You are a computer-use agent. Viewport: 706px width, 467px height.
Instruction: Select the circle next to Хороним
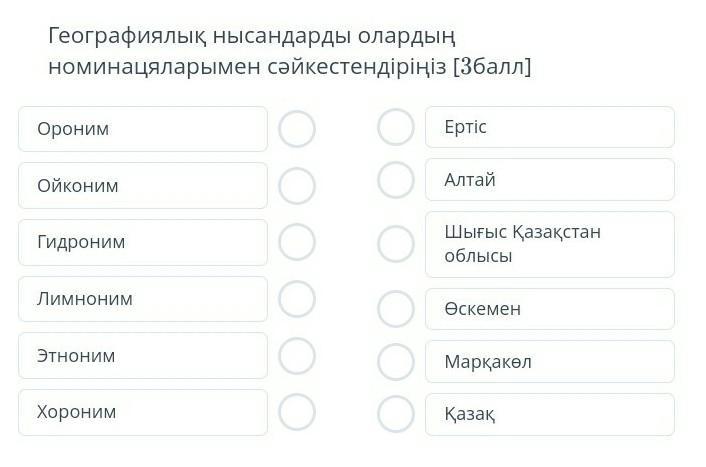coord(297,411)
